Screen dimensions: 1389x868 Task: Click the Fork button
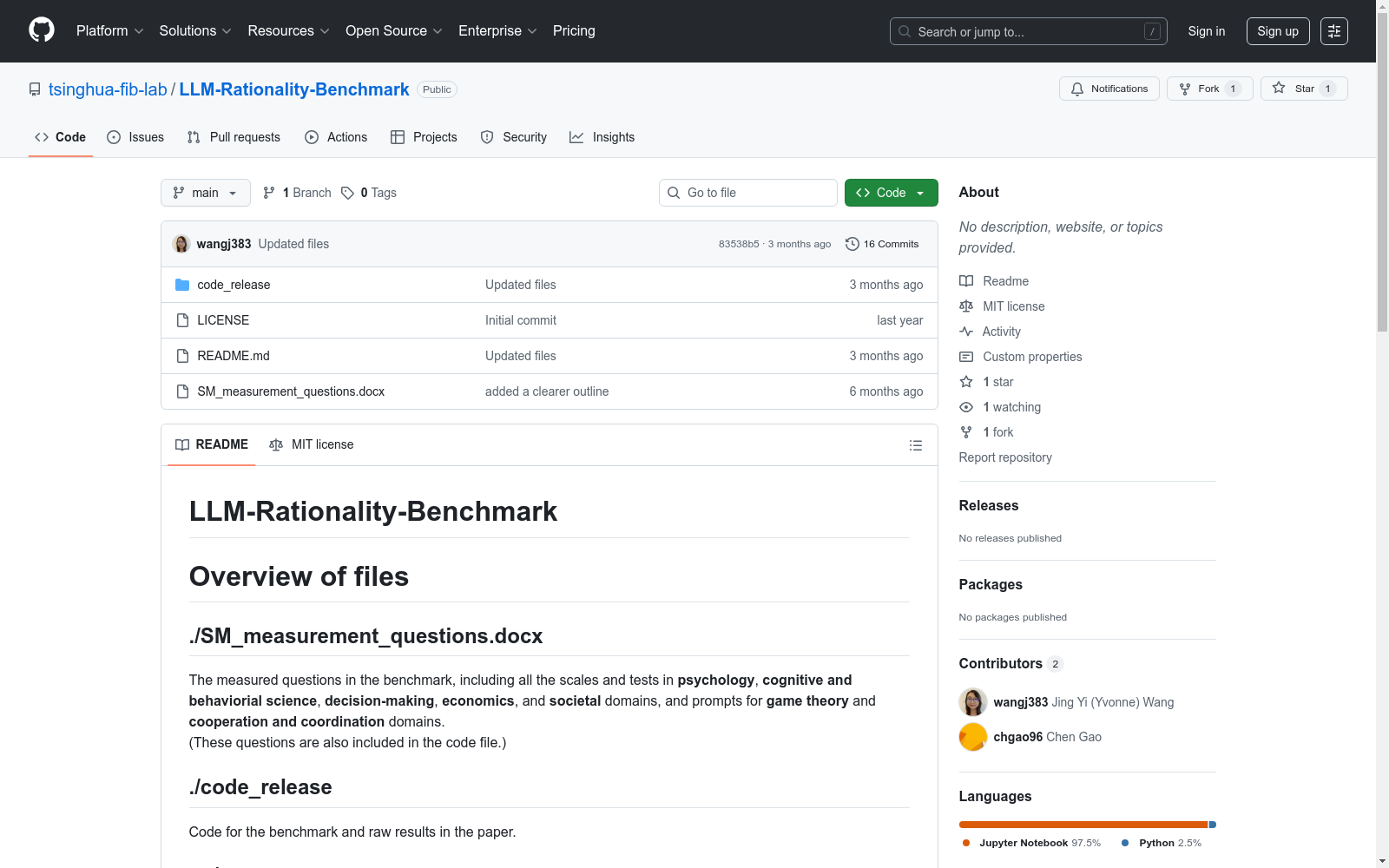pyautogui.click(x=1210, y=89)
